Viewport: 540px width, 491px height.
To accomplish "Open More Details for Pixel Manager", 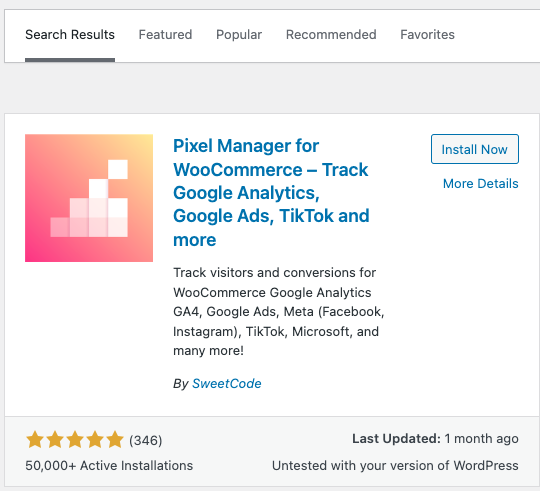I will (x=480, y=184).
